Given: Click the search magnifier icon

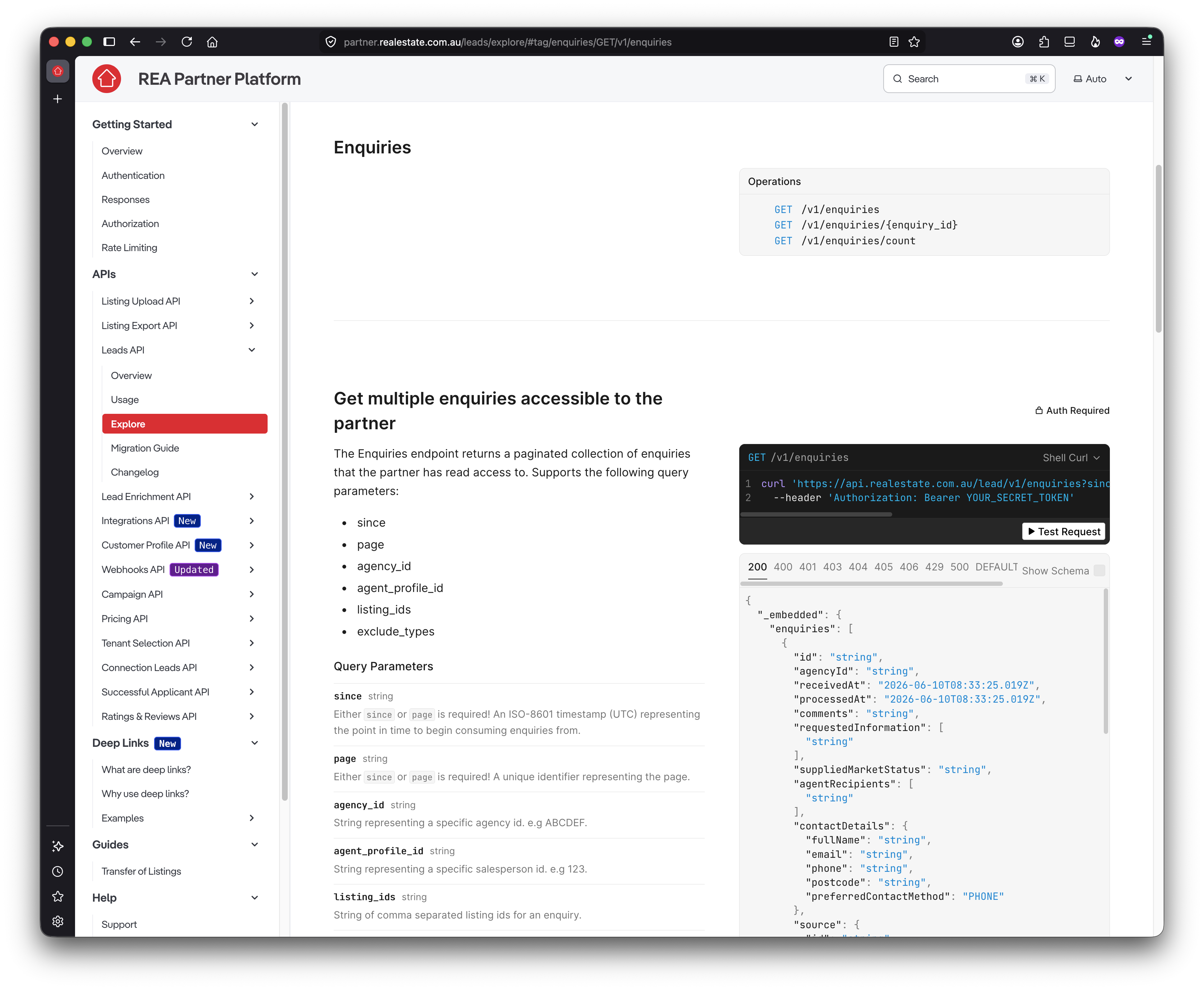Looking at the screenshot, I should (x=897, y=79).
